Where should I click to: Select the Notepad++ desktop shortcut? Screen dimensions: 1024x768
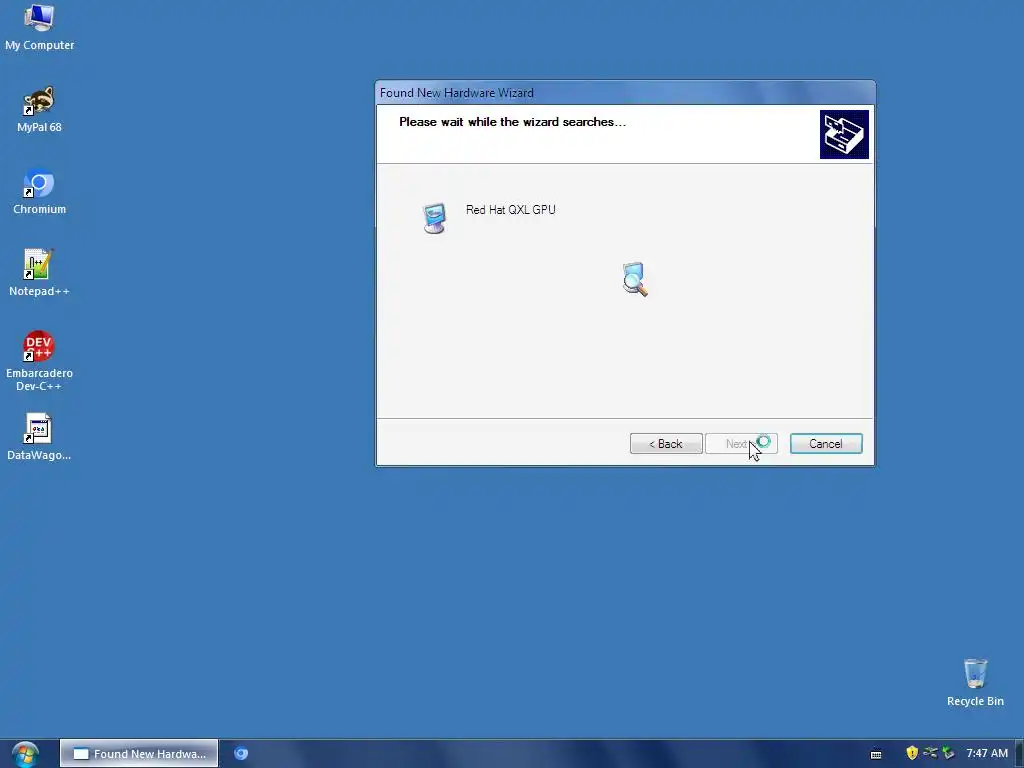coord(39,274)
